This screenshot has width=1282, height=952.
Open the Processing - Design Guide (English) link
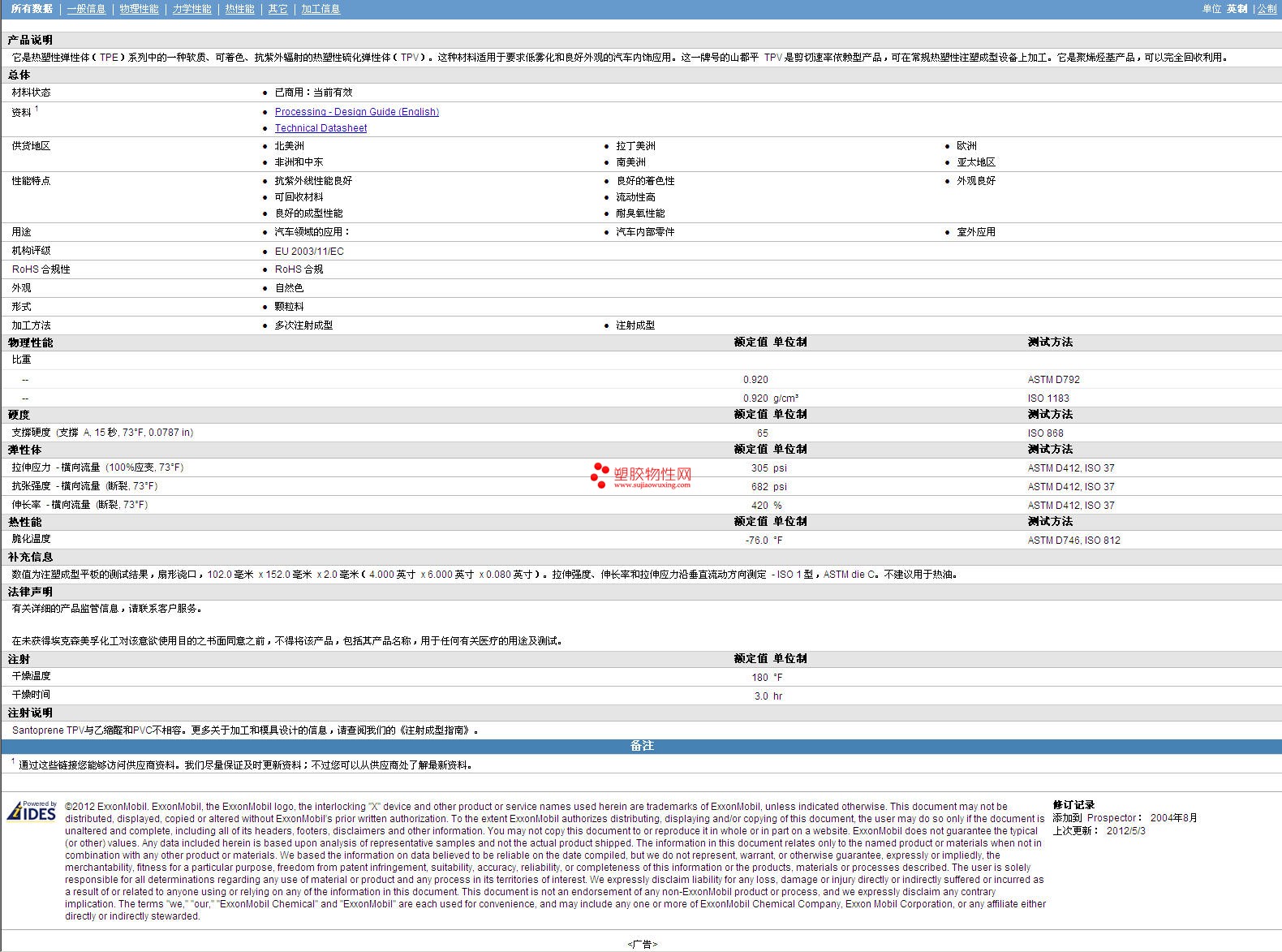(356, 112)
